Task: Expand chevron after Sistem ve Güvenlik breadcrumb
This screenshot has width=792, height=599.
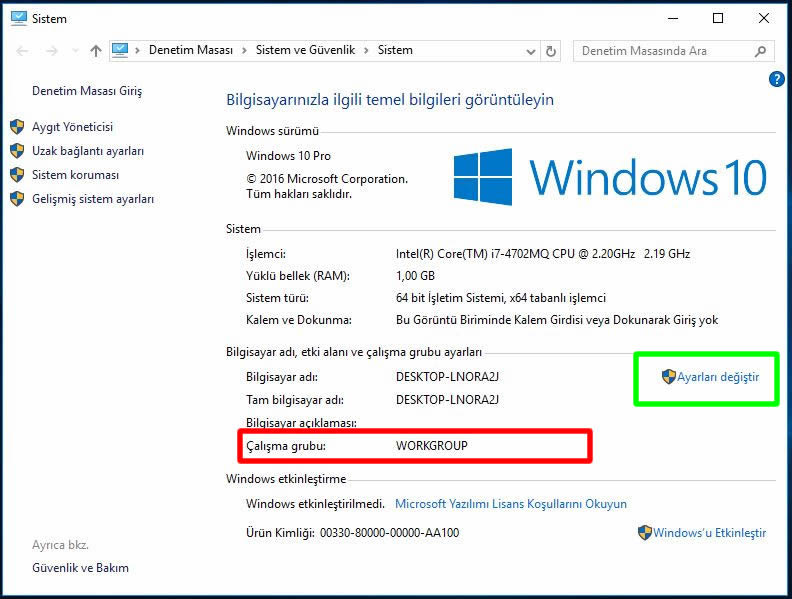Action: coord(369,50)
